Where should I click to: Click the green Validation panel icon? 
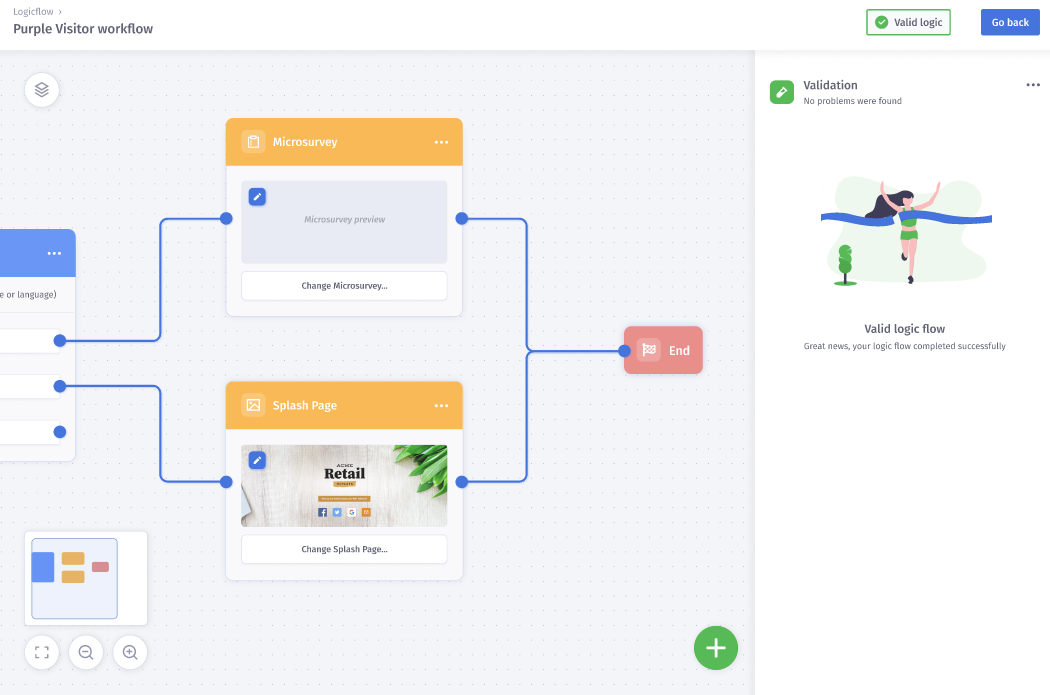(782, 92)
